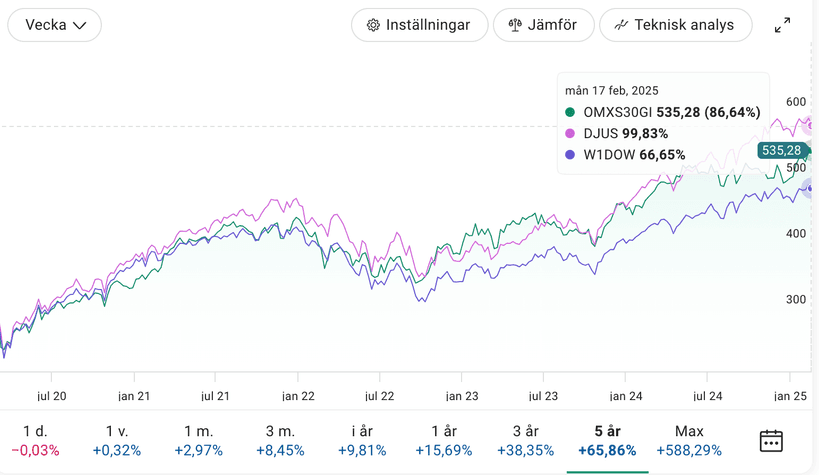This screenshot has height=475, width=819.
Task: Choose the 3 år period
Action: coord(524,440)
